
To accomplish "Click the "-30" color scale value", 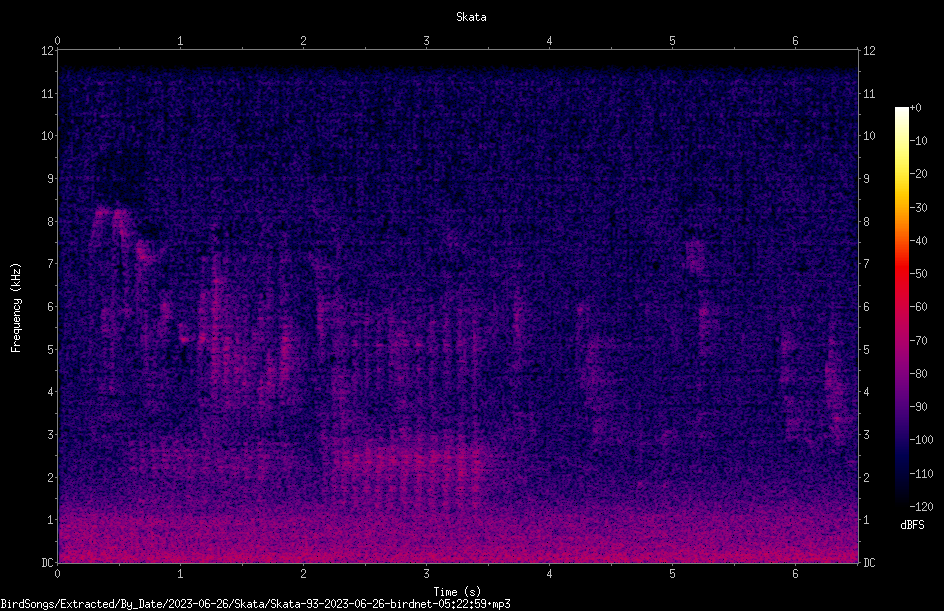I will coord(918,208).
